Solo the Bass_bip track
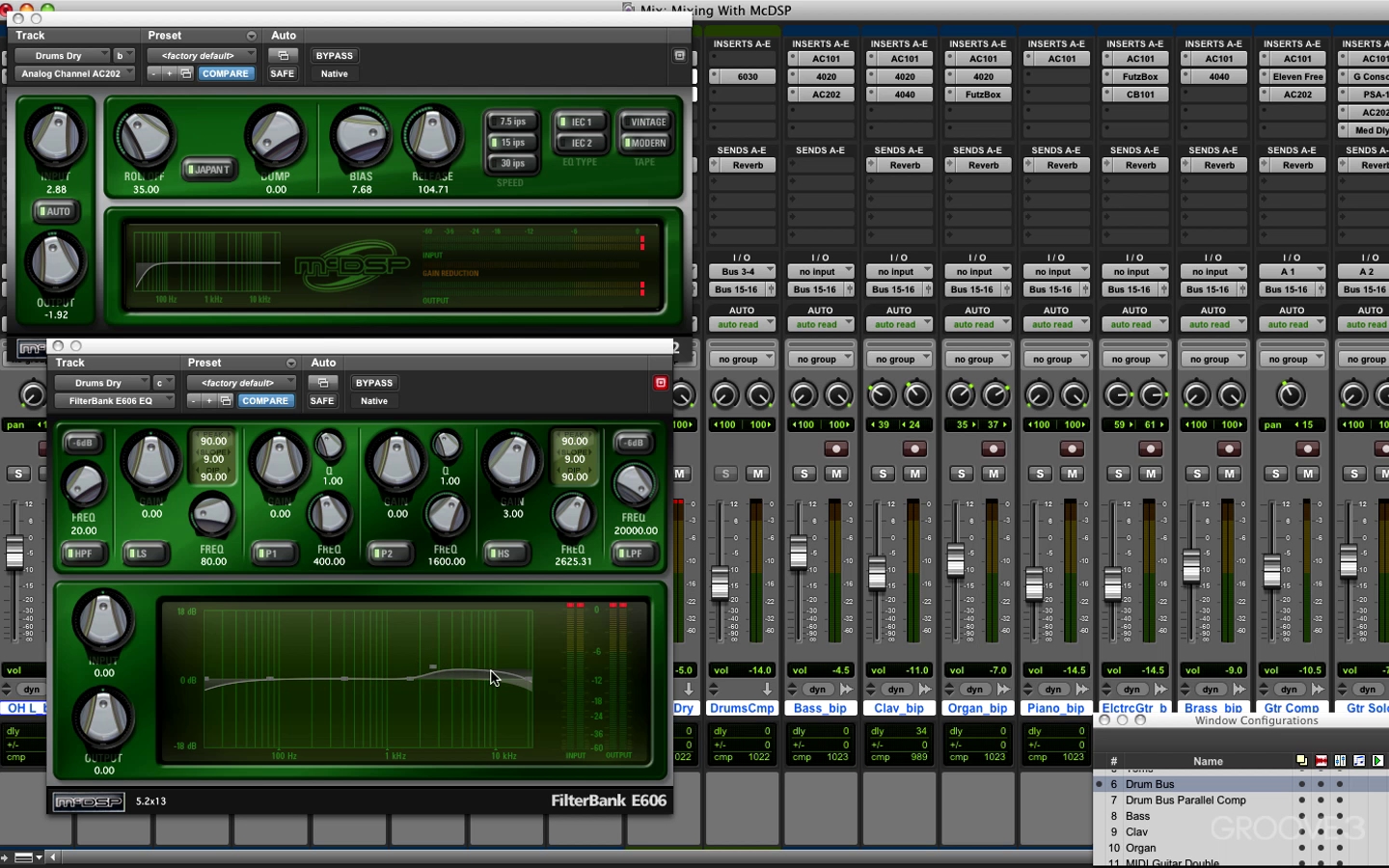This screenshot has height=868, width=1389. (x=804, y=474)
